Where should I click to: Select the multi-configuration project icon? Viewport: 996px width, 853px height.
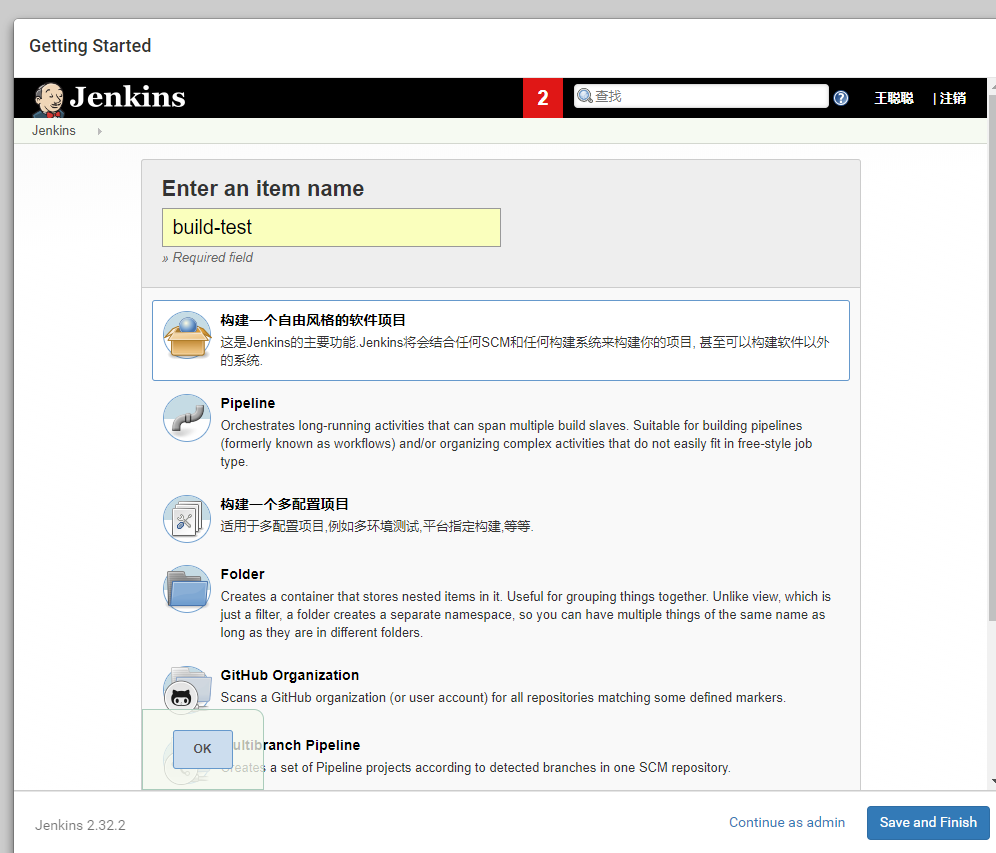click(187, 519)
